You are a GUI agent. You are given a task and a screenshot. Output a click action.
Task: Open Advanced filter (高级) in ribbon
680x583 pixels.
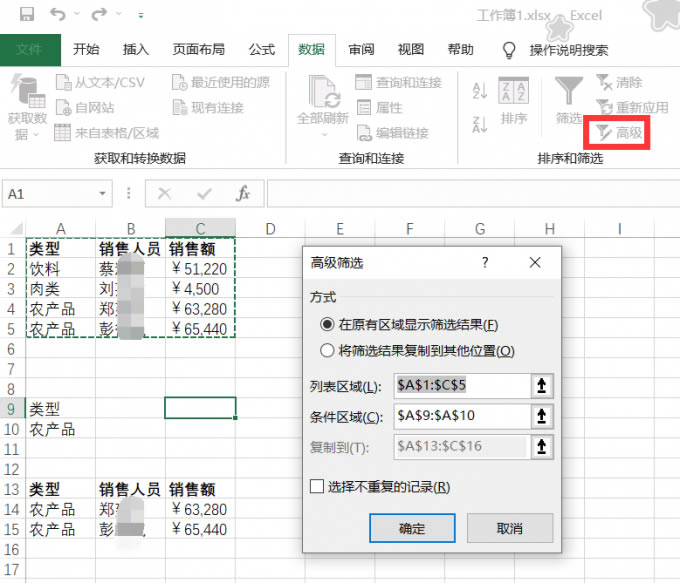tap(620, 132)
